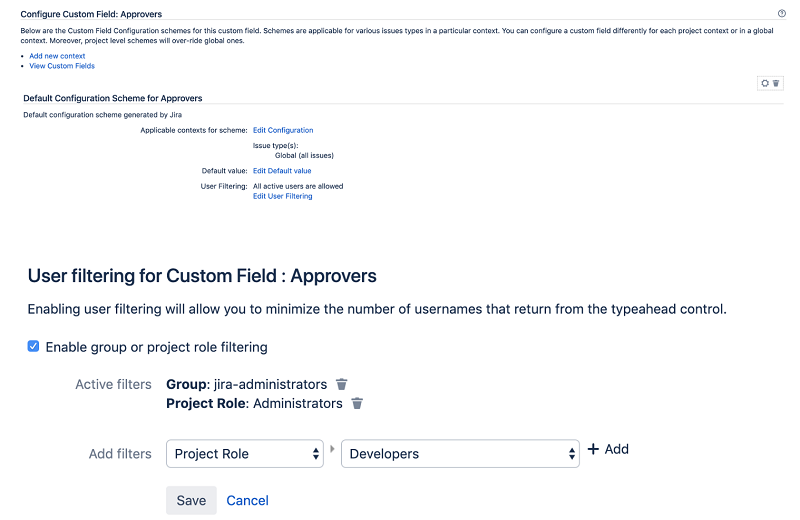Click the Configure Custom Field: Approvers heading
800x520 pixels.
[91, 14]
